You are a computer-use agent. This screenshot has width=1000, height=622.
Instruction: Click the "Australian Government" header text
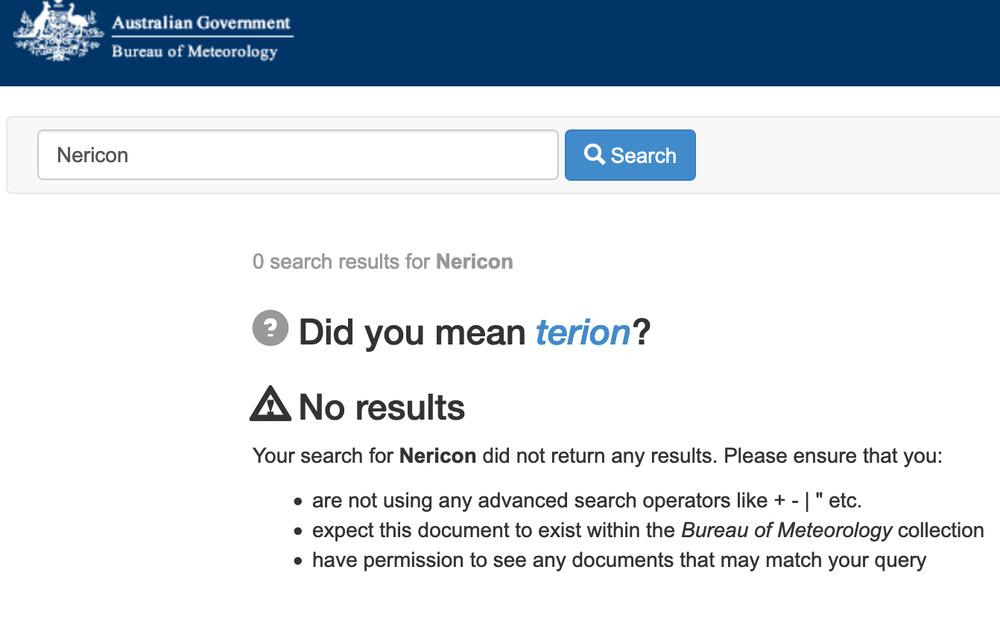[201, 23]
